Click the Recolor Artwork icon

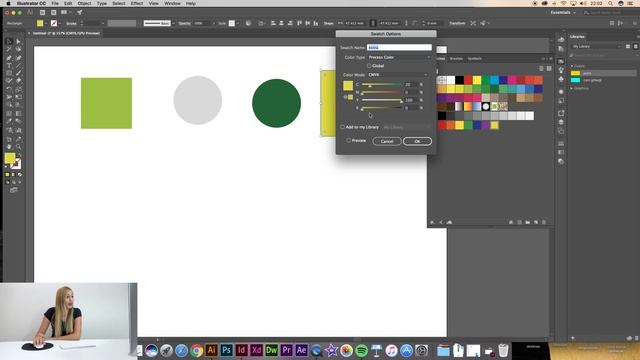248,23
